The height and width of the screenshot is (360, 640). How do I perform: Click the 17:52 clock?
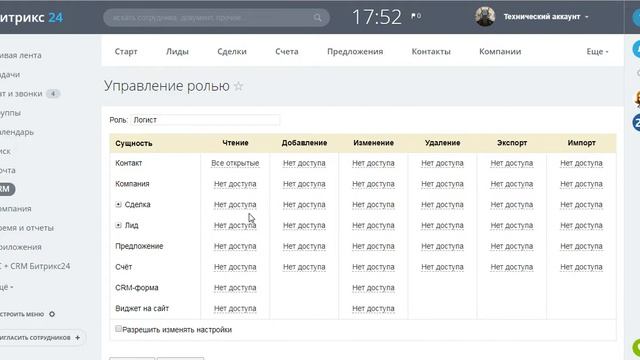coord(377,17)
